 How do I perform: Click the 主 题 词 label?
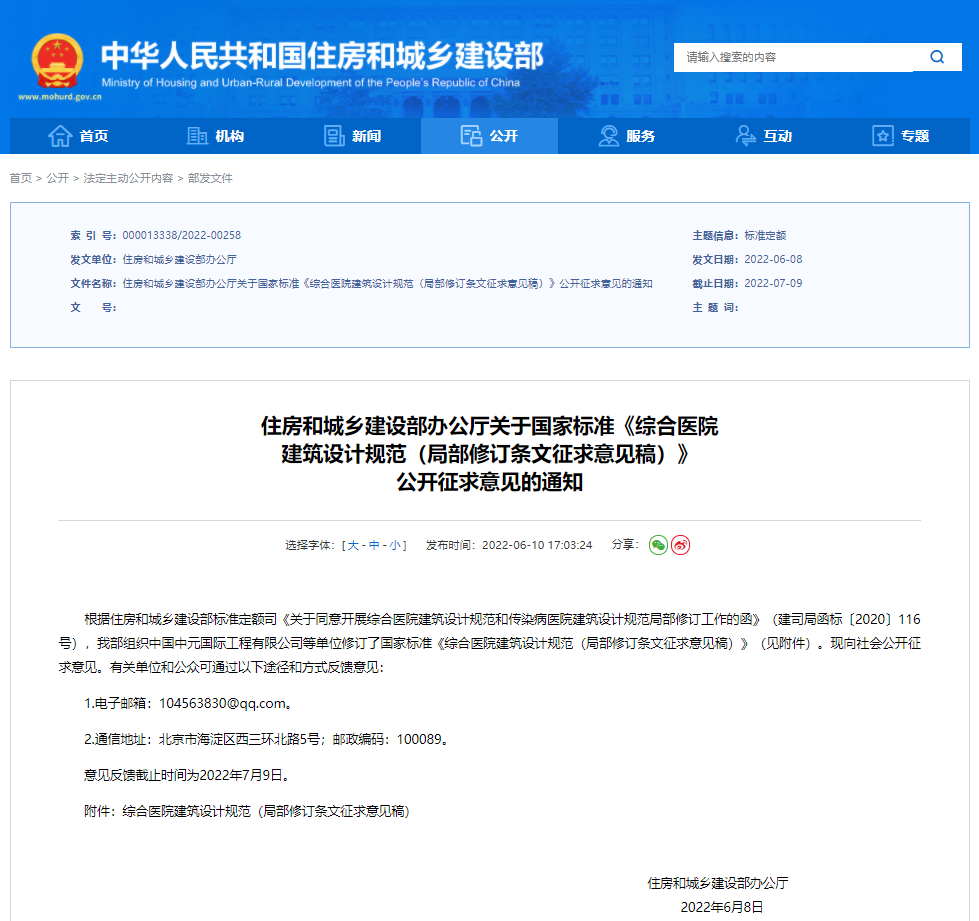716,307
